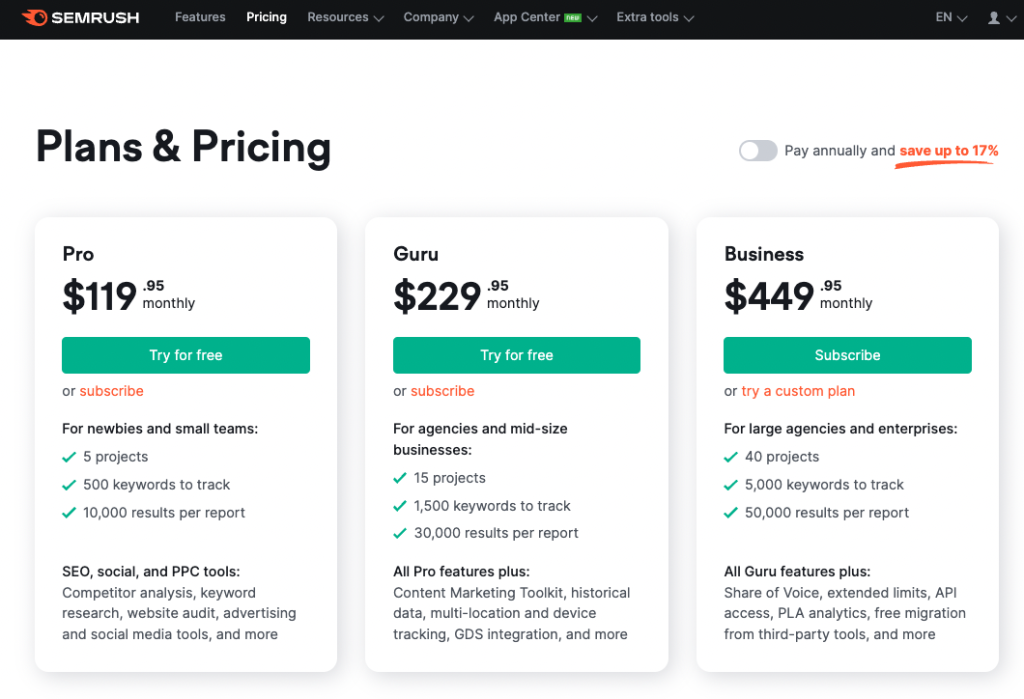This screenshot has height=699, width=1024.
Task: Click the checkmark beside '40 projects'
Action: click(x=731, y=457)
